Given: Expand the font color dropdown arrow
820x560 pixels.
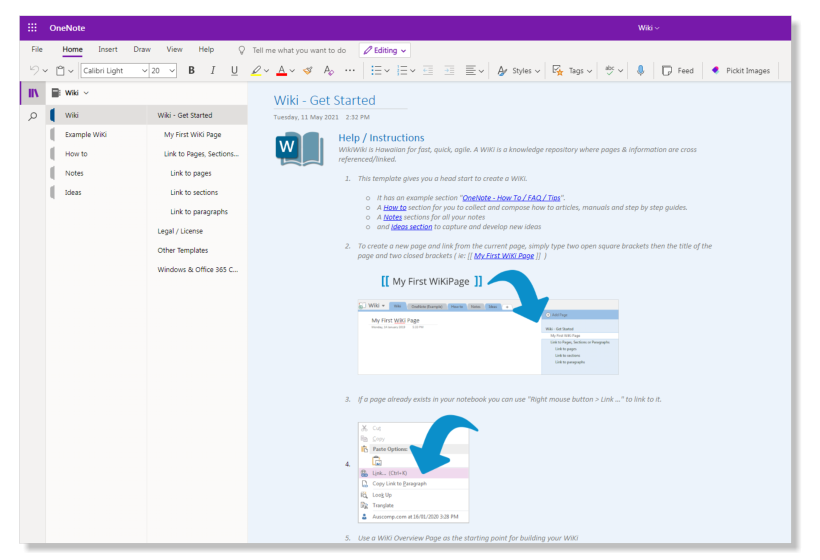Looking at the screenshot, I should click(x=292, y=71).
